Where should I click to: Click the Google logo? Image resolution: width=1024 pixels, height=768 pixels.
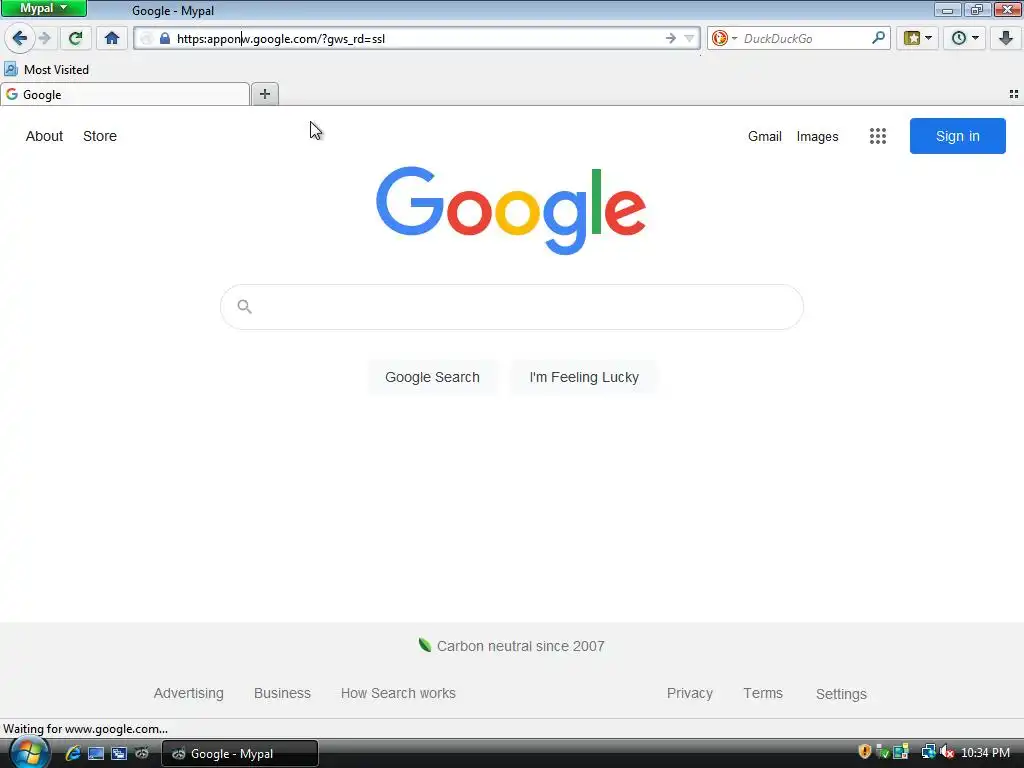[x=511, y=210]
